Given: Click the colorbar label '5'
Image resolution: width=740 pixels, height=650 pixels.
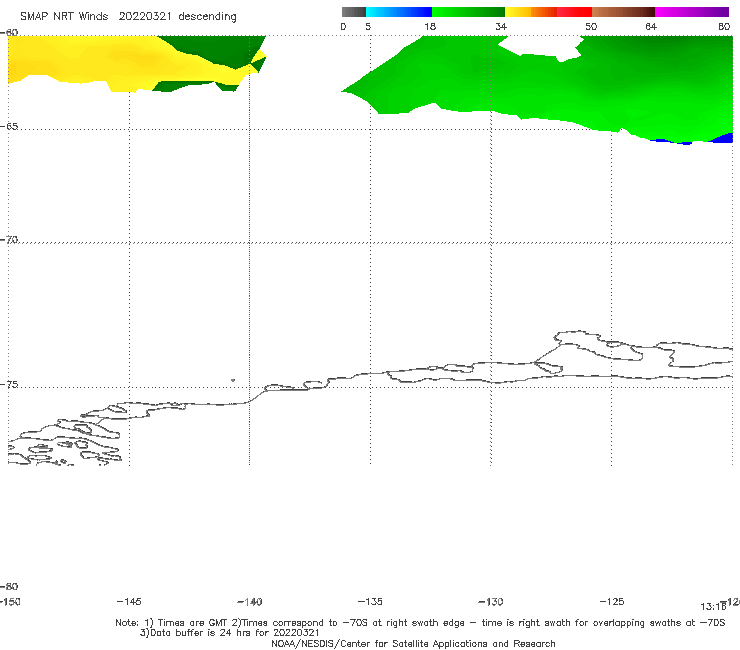Looking at the screenshot, I should [x=368, y=27].
